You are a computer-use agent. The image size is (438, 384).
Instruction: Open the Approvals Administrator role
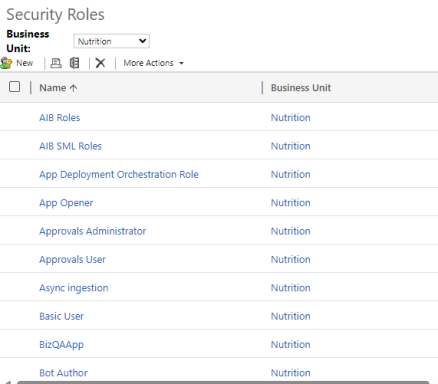coord(93,231)
